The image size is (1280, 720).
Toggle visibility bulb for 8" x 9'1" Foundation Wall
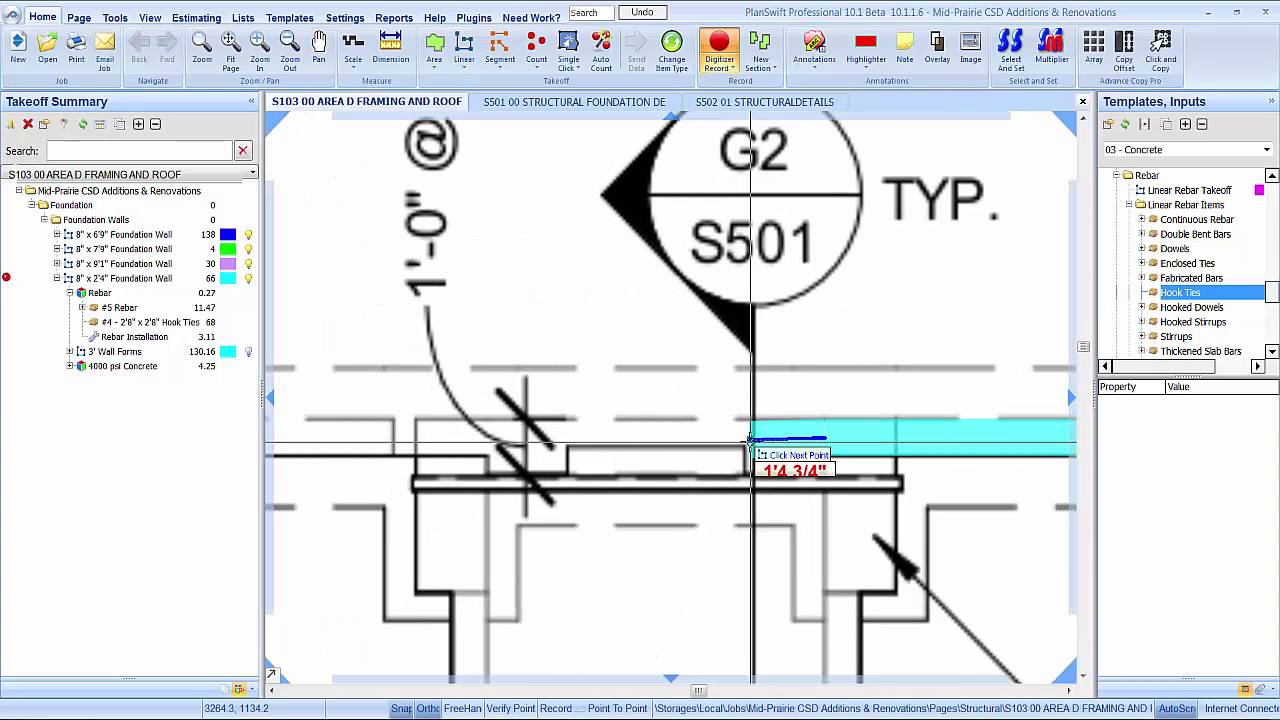(249, 264)
